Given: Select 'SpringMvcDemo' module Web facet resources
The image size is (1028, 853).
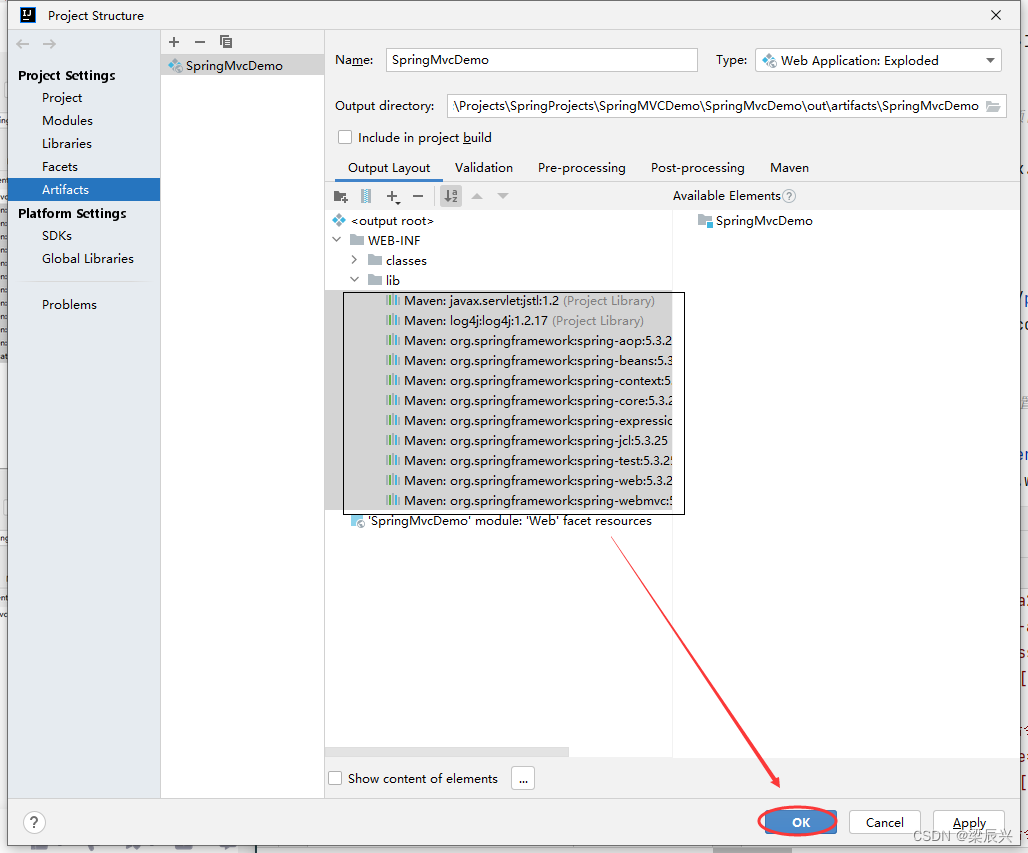Looking at the screenshot, I should (x=502, y=521).
